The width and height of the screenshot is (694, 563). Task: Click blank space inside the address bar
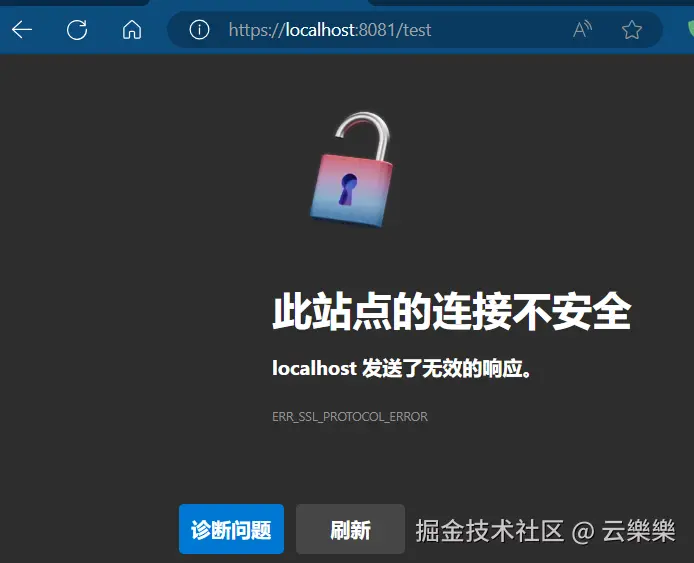500,30
